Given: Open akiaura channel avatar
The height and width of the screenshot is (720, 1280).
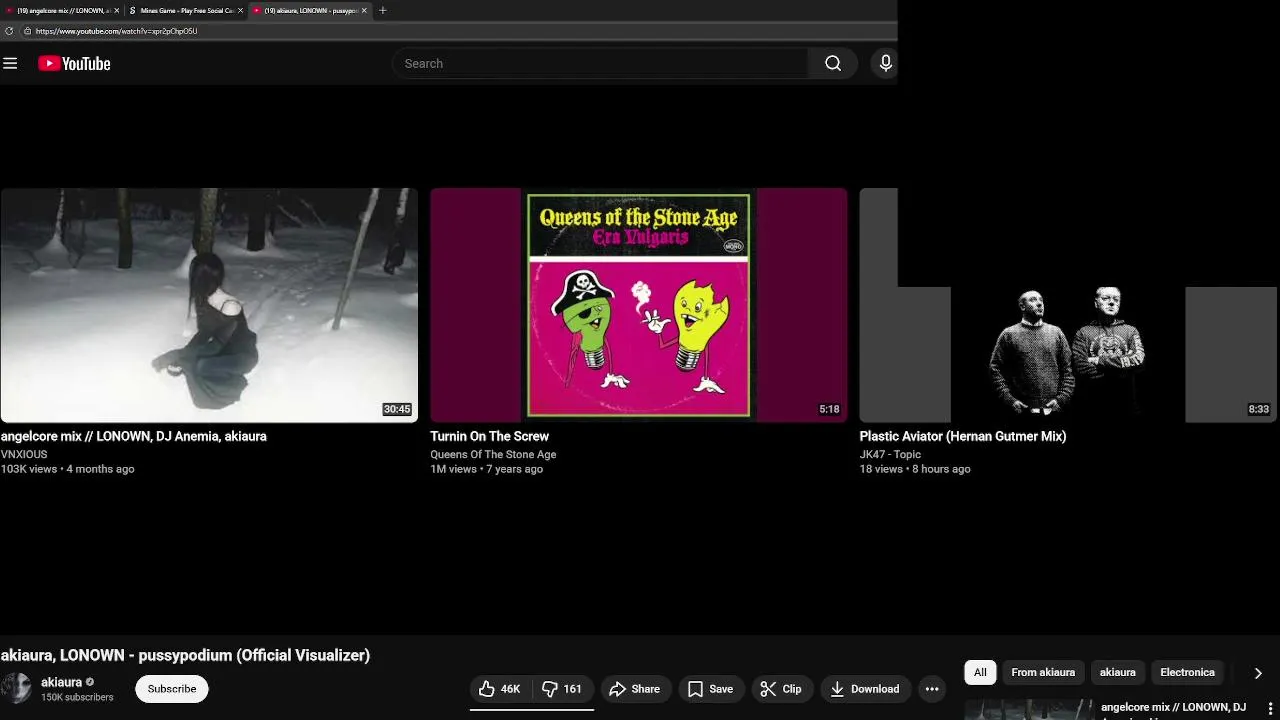Looking at the screenshot, I should 16,689.
